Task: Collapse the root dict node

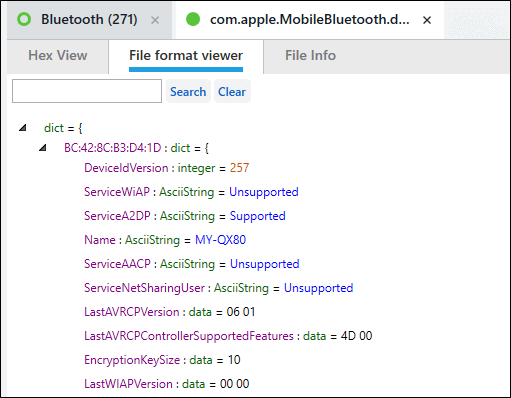Action: click(23, 128)
